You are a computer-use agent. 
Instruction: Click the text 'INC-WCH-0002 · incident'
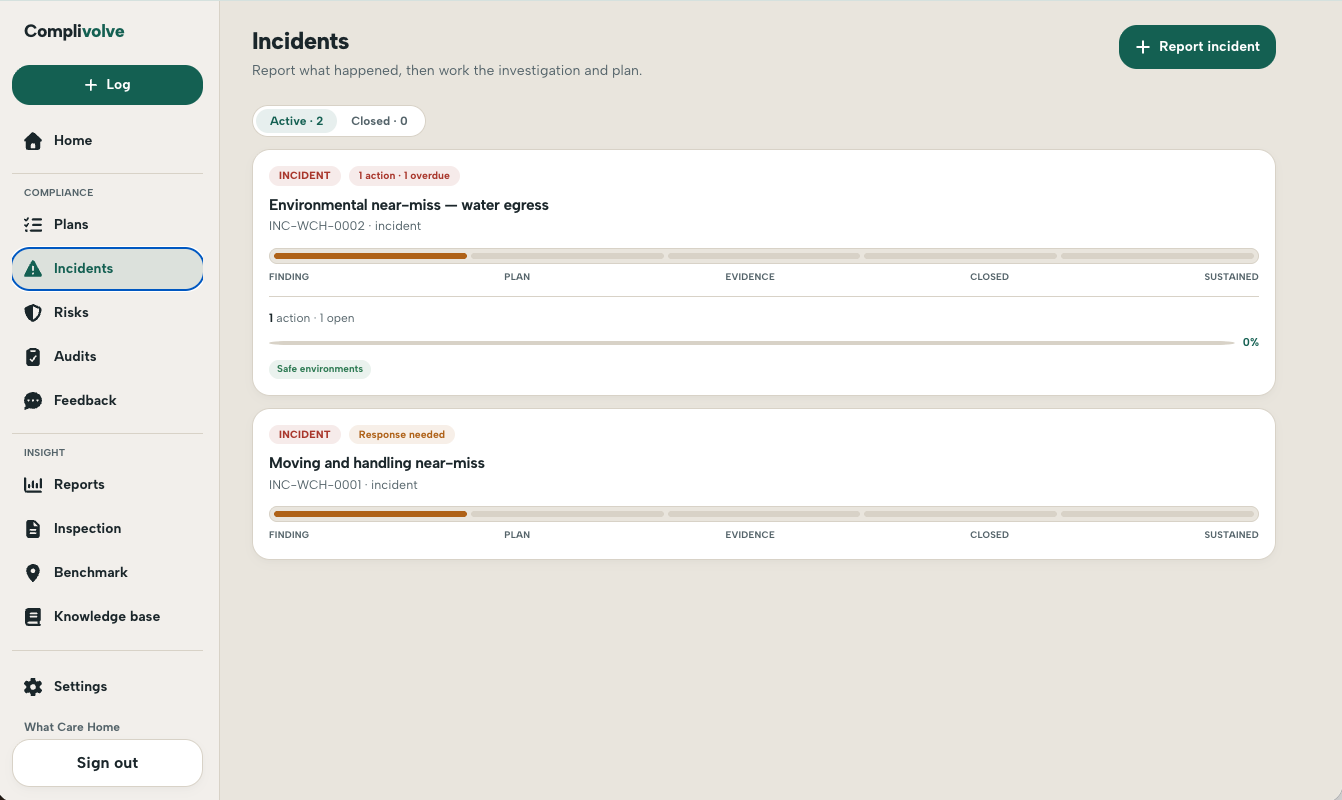point(345,227)
